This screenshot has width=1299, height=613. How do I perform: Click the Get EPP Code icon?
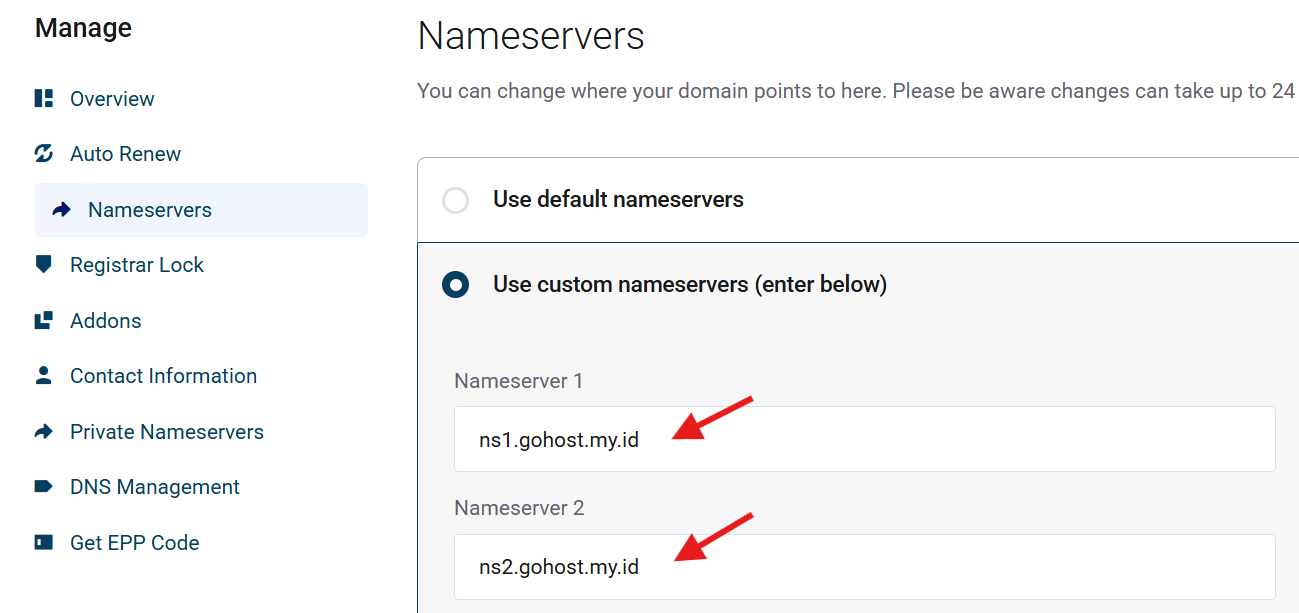click(x=43, y=543)
